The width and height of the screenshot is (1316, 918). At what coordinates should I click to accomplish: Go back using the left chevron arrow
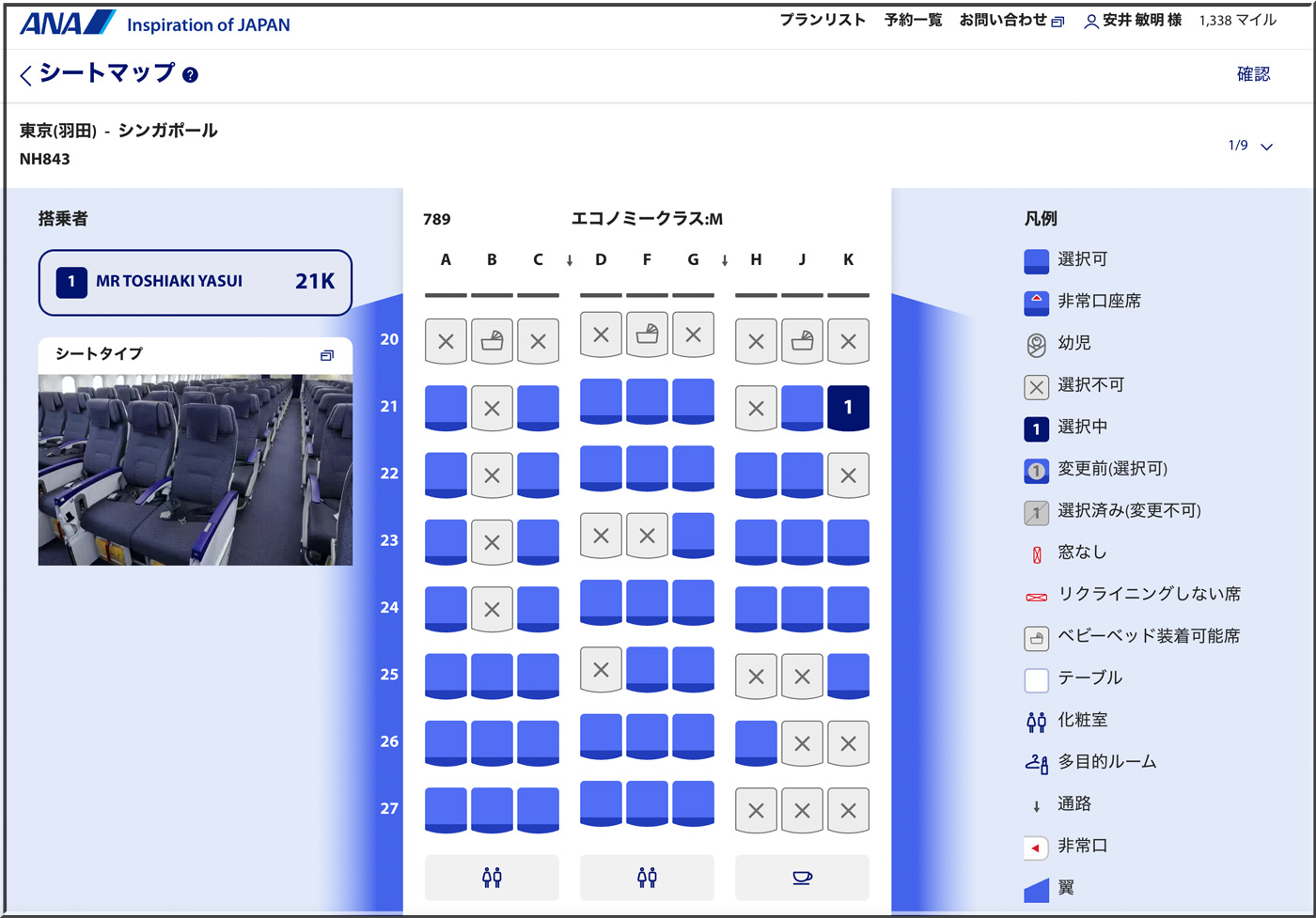click(25, 75)
